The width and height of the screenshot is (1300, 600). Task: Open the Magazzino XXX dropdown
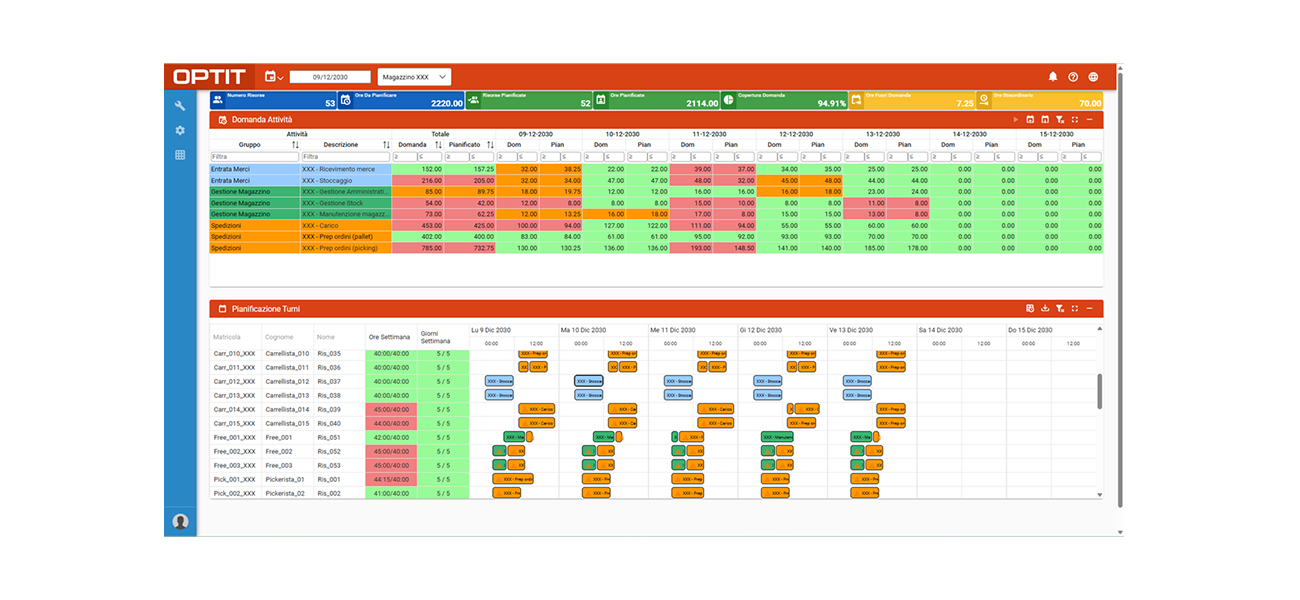tap(414, 77)
